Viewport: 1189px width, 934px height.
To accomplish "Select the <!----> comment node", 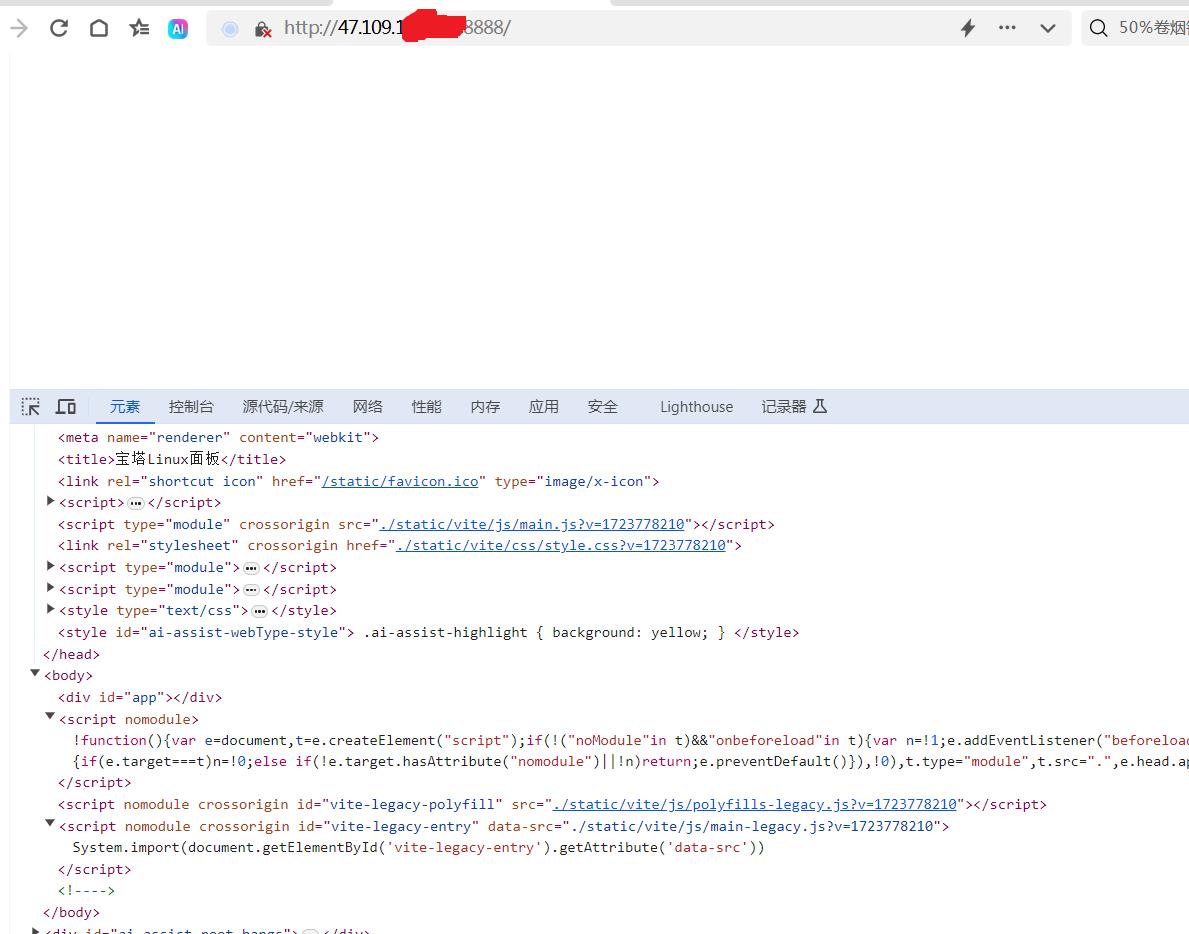I will pyautogui.click(x=86, y=891).
